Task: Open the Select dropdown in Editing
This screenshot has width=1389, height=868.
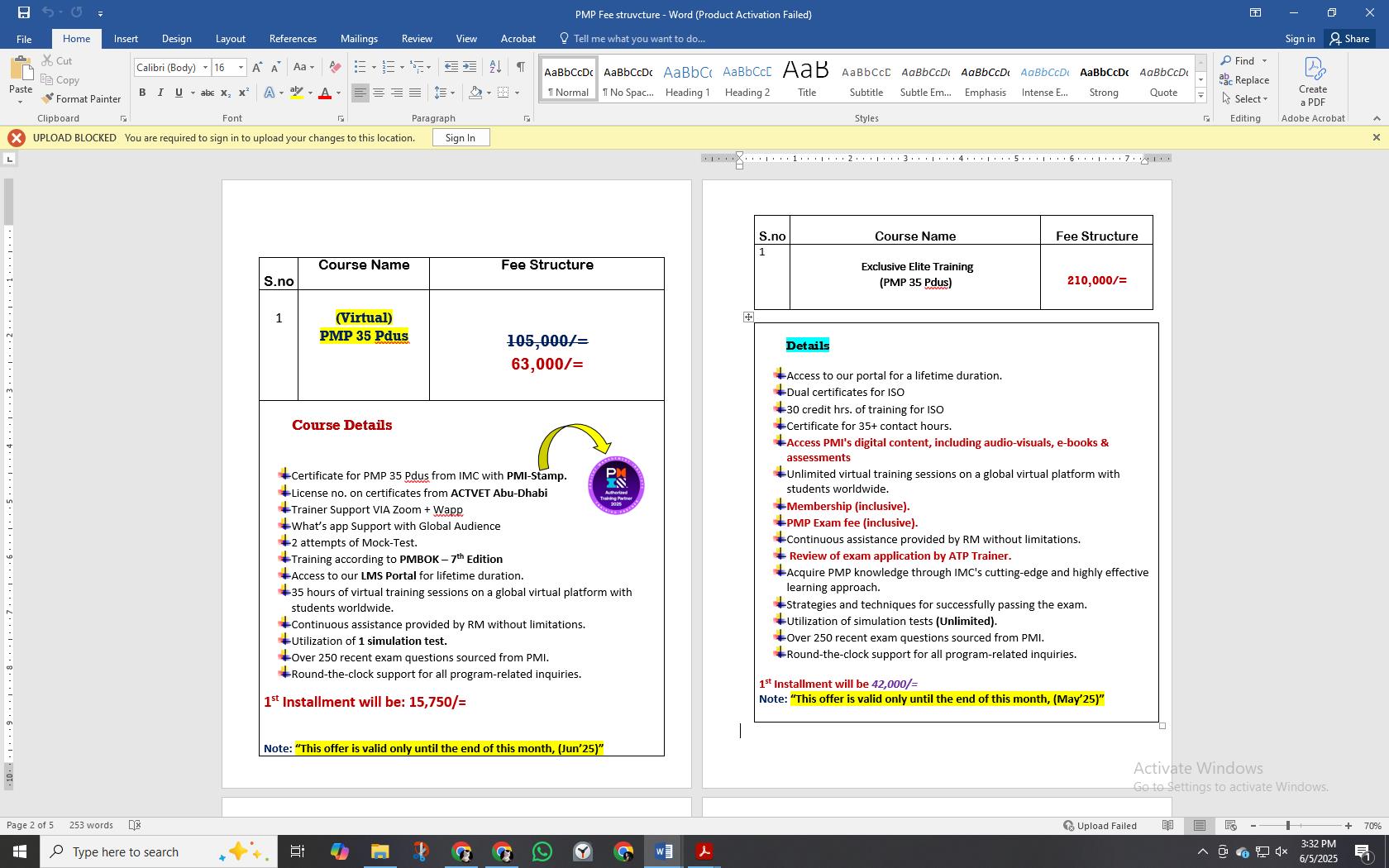Action: (x=1244, y=98)
